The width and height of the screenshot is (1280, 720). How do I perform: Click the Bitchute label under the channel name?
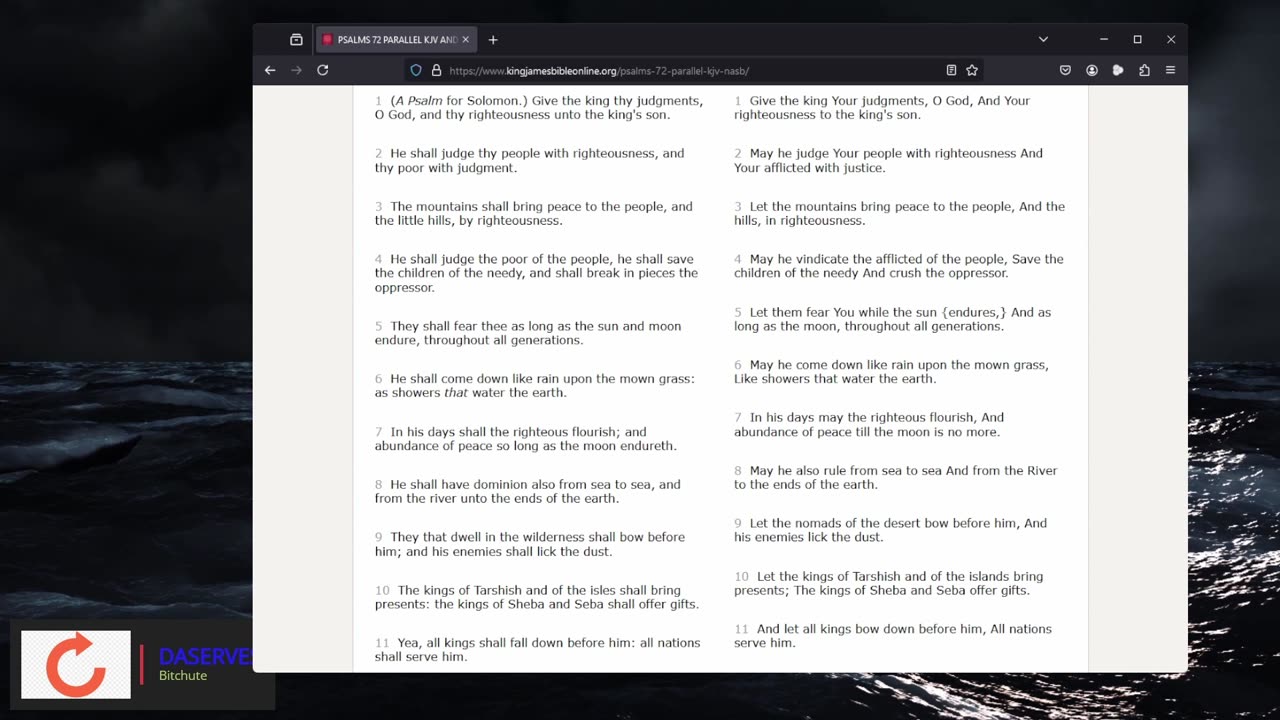(x=183, y=676)
